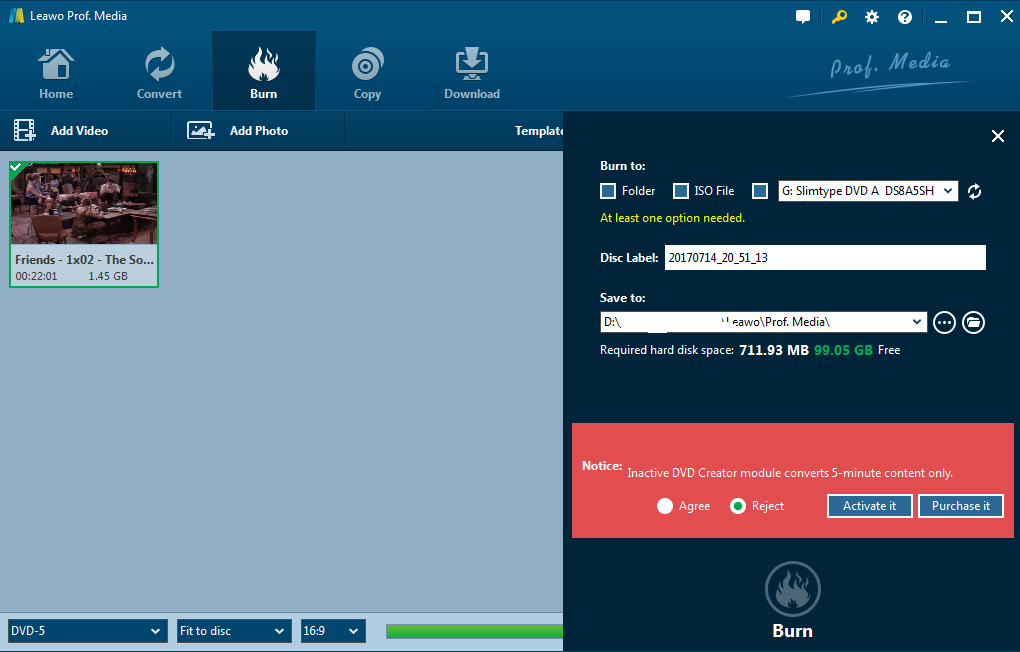Open the output folder icon
1020x652 pixels.
click(x=973, y=322)
